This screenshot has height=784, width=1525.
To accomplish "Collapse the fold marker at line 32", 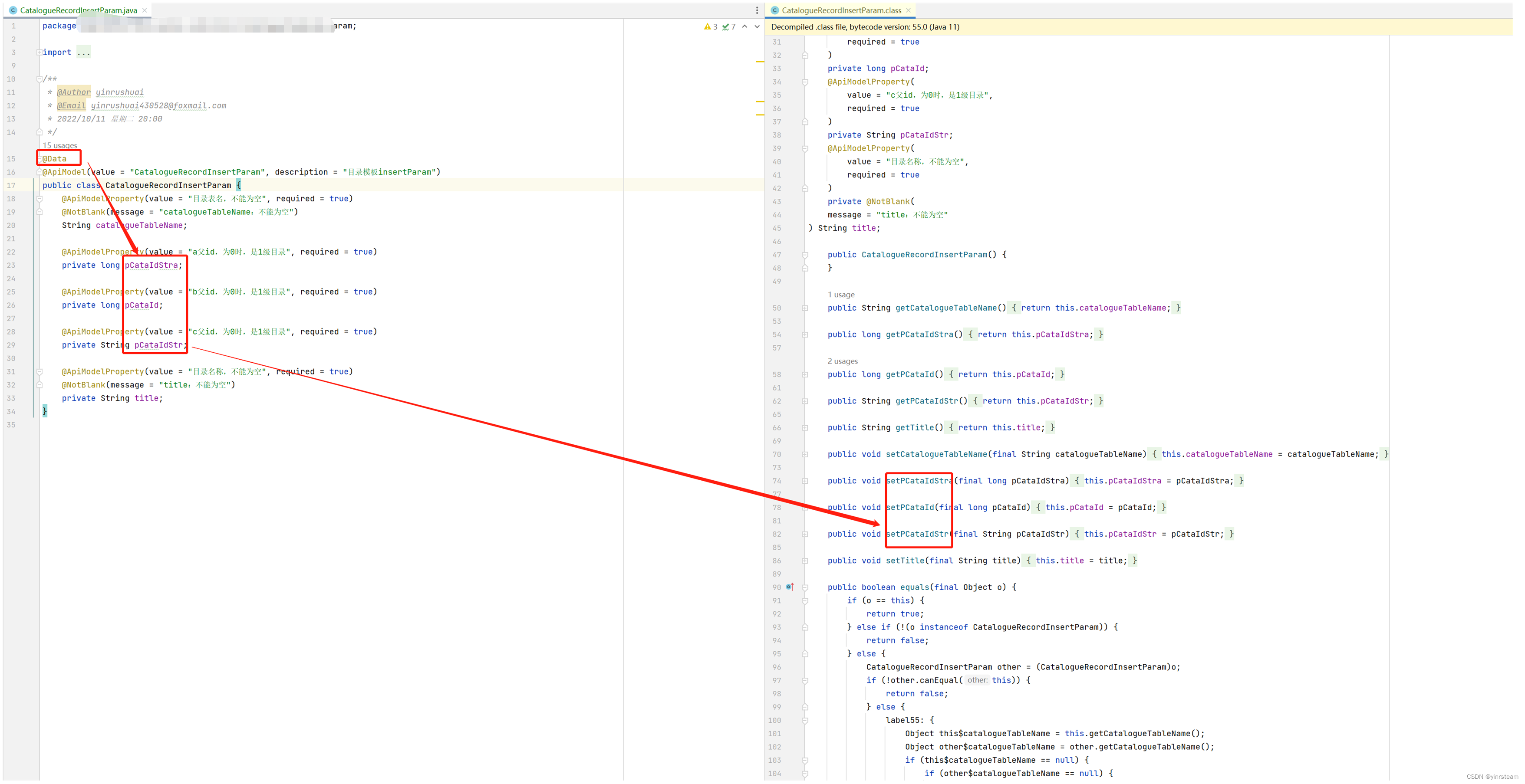I will (x=39, y=384).
